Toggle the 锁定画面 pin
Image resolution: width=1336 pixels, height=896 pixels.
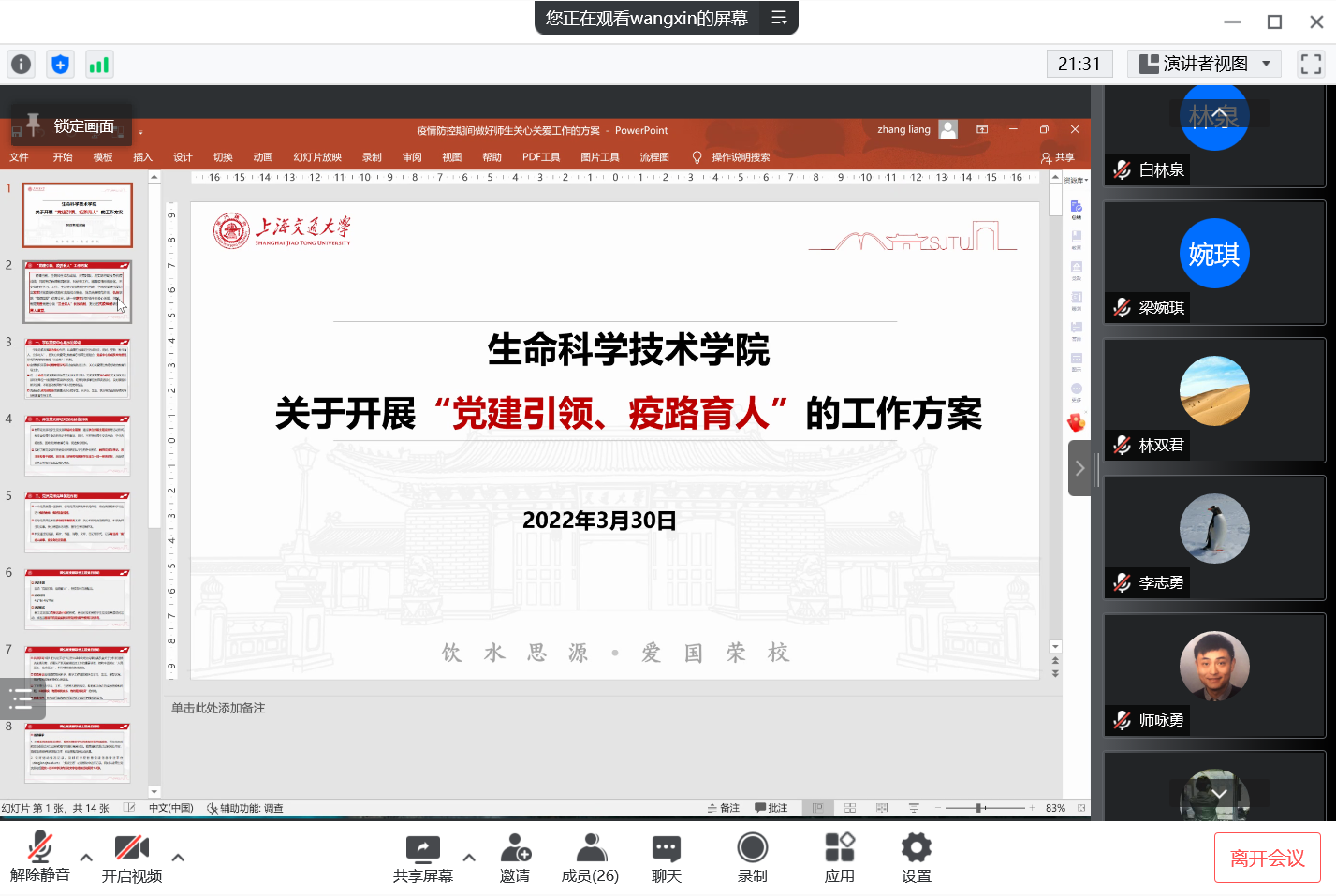(x=72, y=125)
